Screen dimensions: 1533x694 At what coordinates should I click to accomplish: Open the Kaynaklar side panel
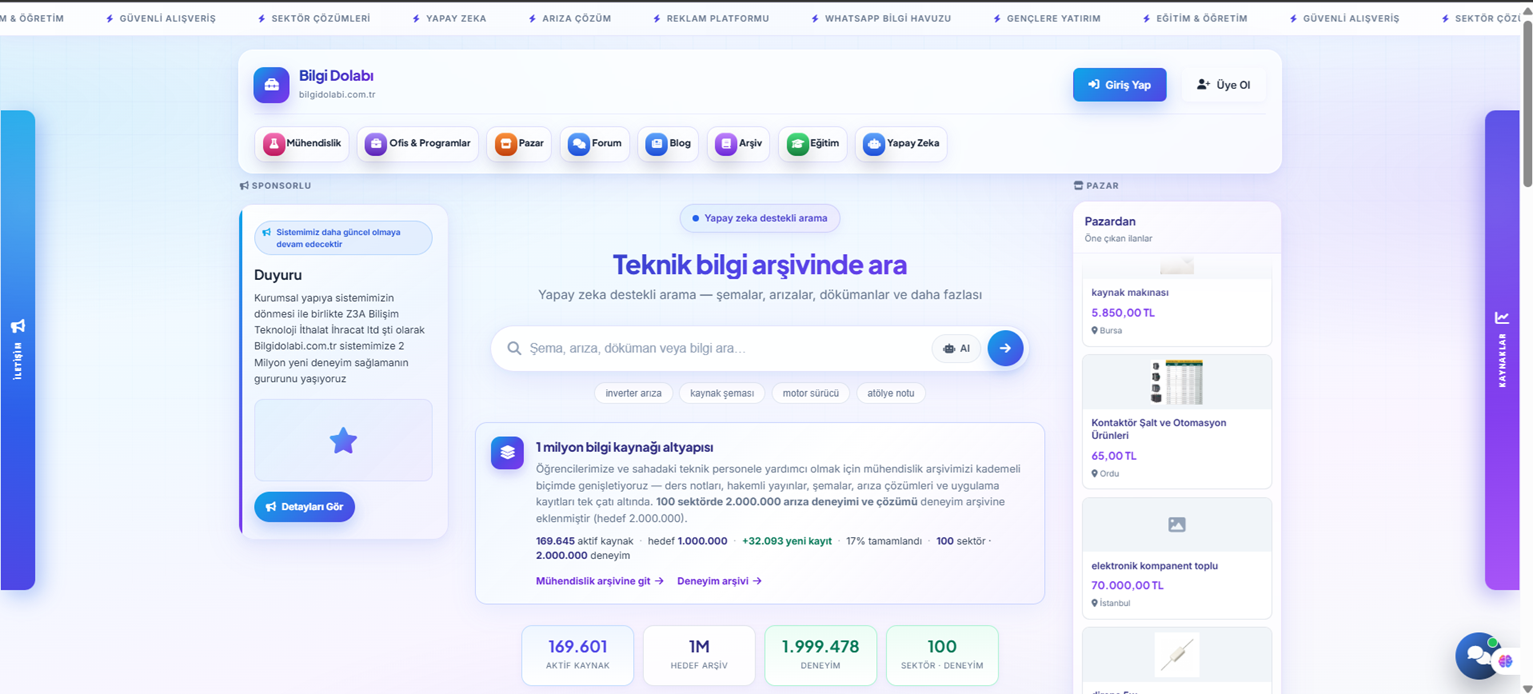click(x=1502, y=350)
